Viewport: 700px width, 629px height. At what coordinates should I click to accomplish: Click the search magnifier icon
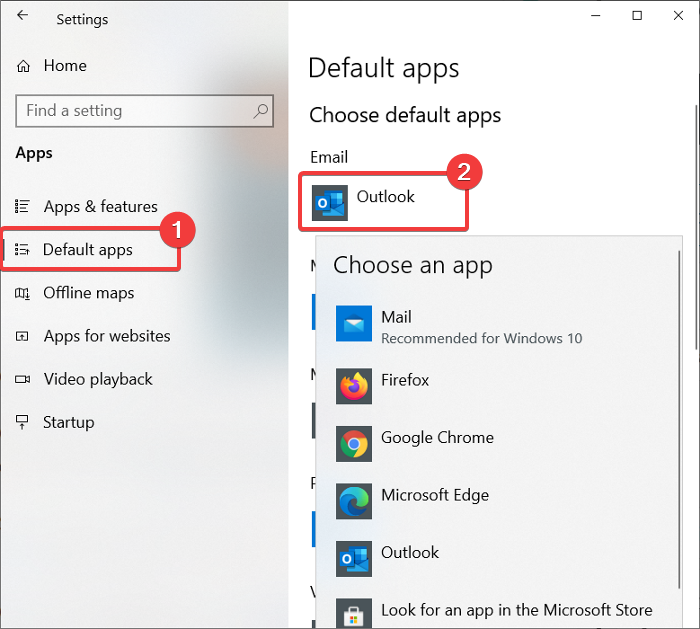[x=260, y=111]
